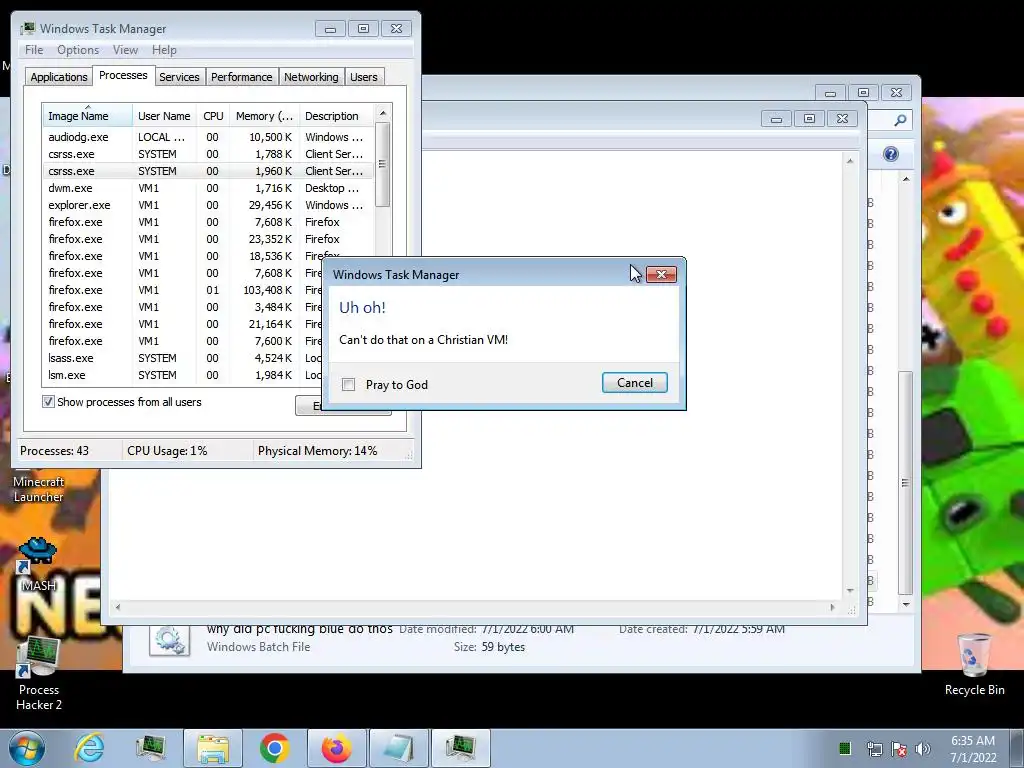Select the dwm.exe process row
This screenshot has height=768, width=1024.
click(x=208, y=188)
